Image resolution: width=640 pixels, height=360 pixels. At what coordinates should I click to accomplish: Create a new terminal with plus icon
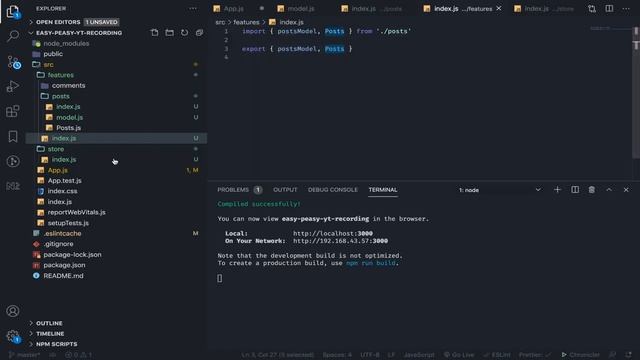557,190
